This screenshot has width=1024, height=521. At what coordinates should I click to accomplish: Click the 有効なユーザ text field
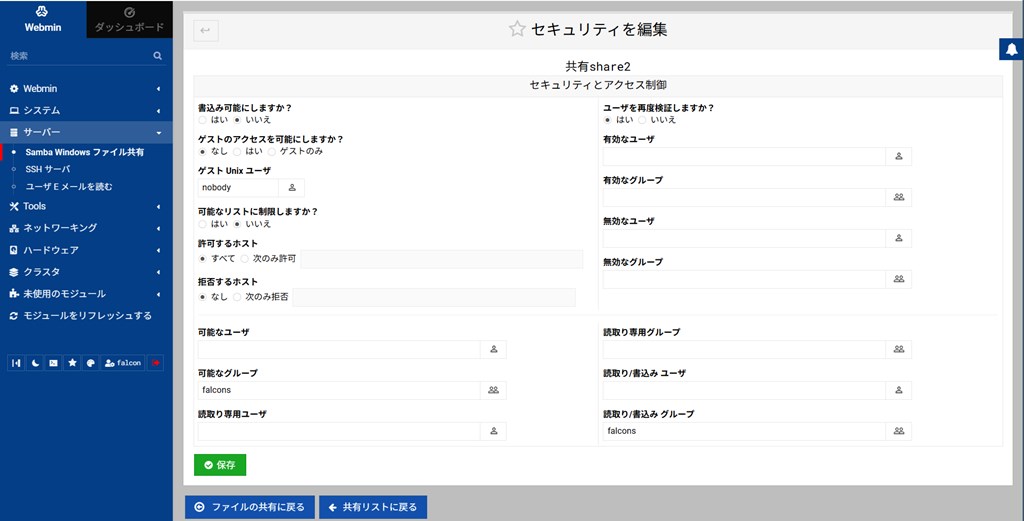tap(744, 156)
